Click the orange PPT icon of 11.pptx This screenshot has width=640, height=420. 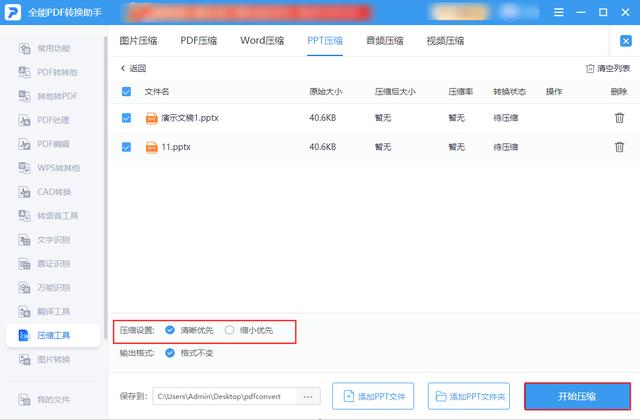pyautogui.click(x=151, y=147)
